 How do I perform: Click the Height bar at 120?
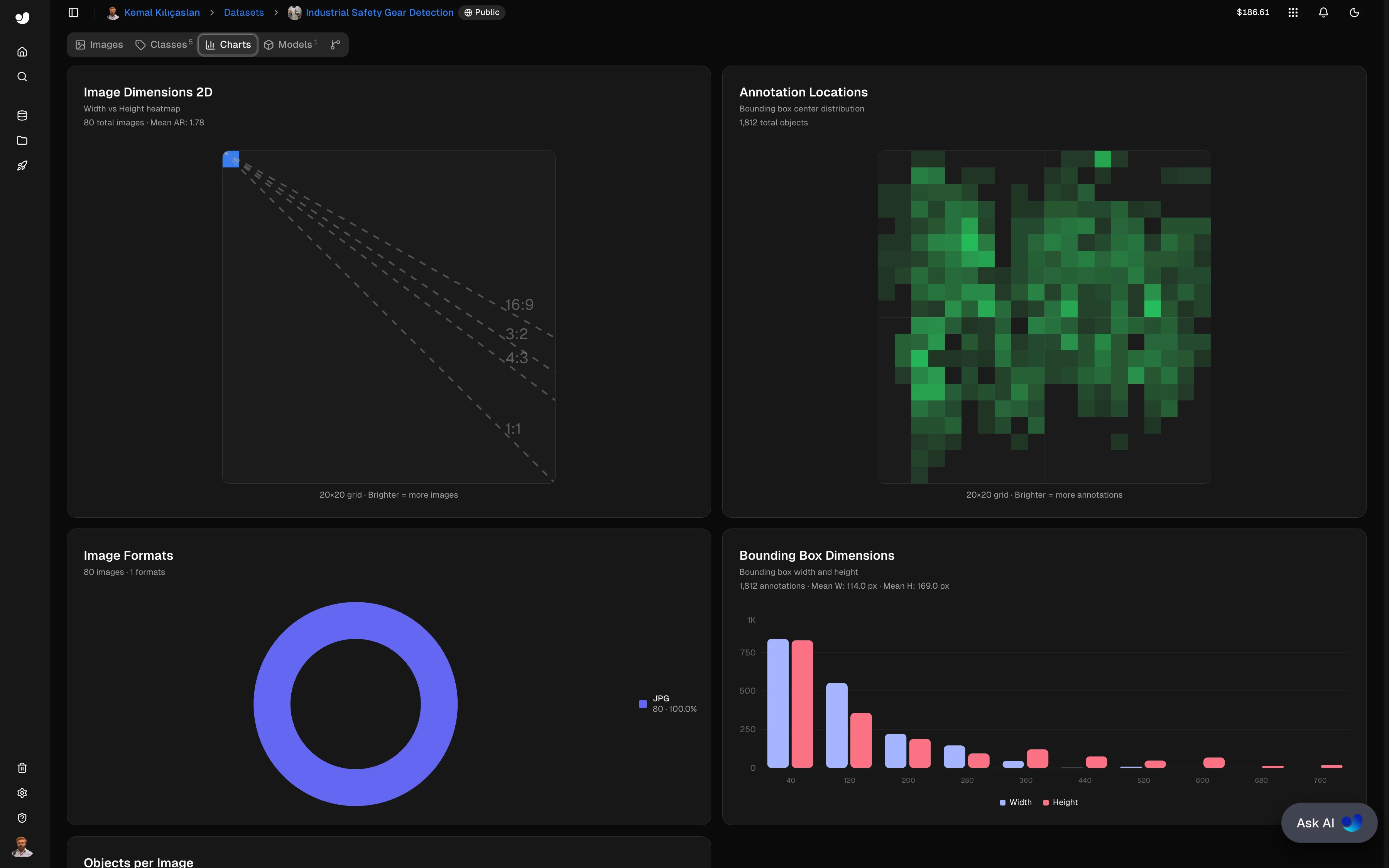click(861, 741)
